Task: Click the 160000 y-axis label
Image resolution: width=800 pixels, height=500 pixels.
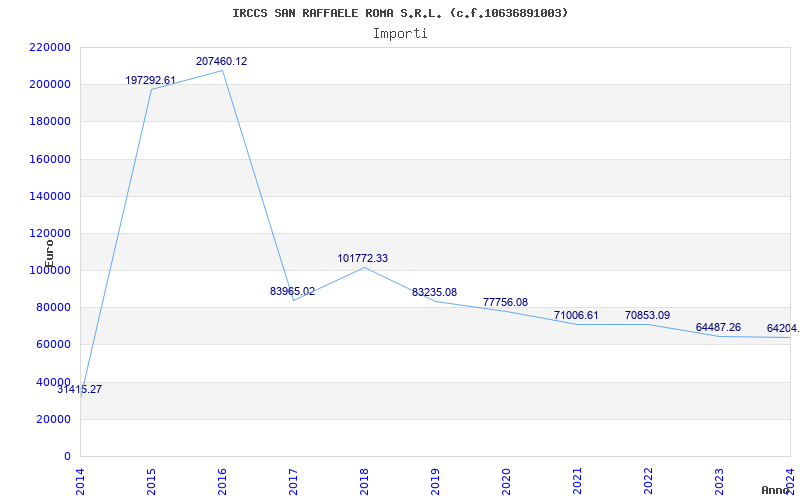Action: (50, 159)
